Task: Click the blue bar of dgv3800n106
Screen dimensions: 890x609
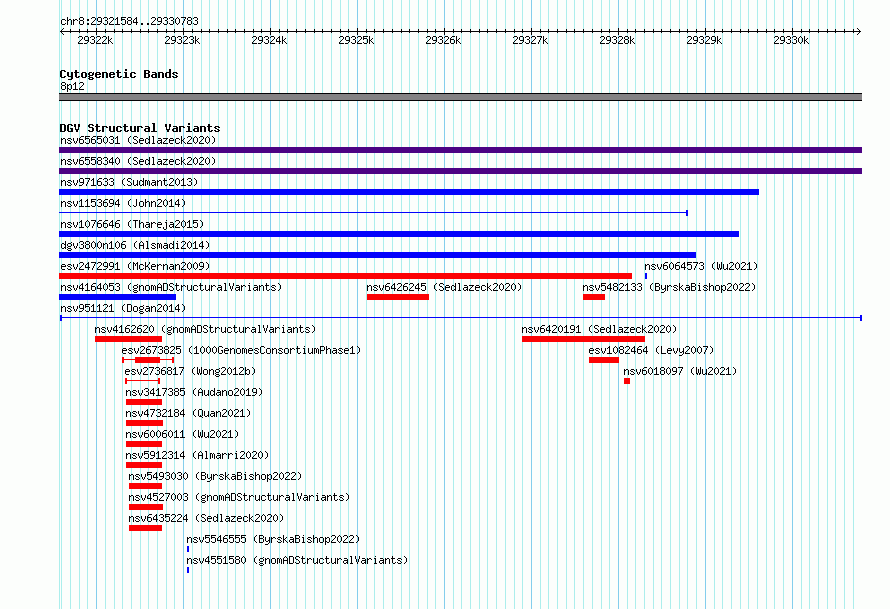Action: [377, 255]
